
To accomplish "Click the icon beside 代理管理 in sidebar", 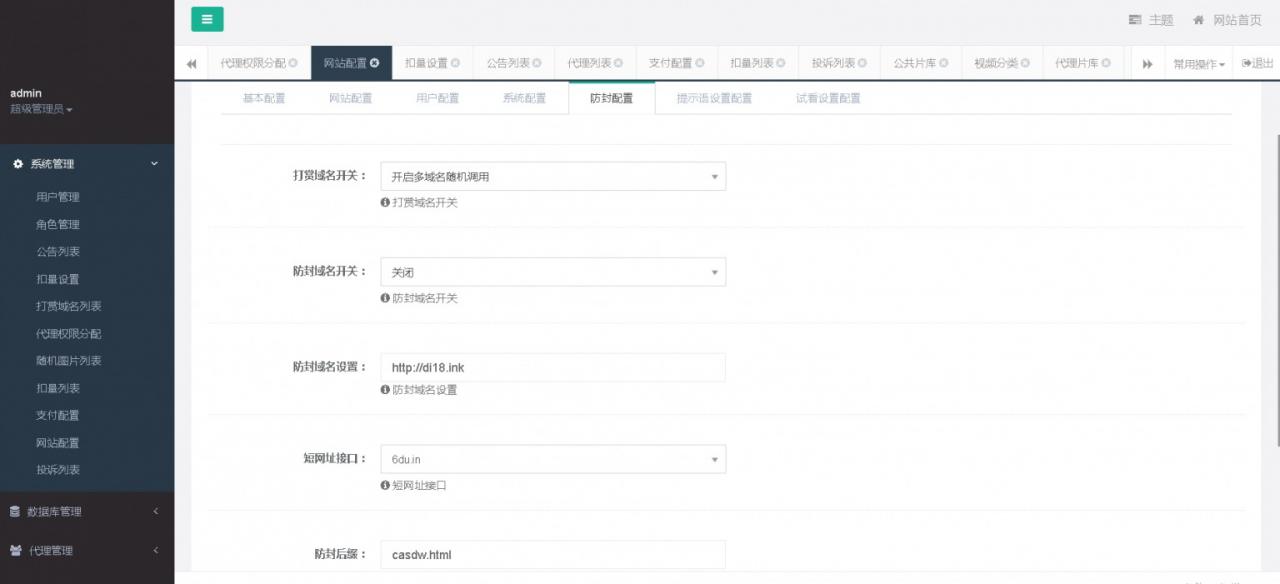I will pyautogui.click(x=13, y=550).
